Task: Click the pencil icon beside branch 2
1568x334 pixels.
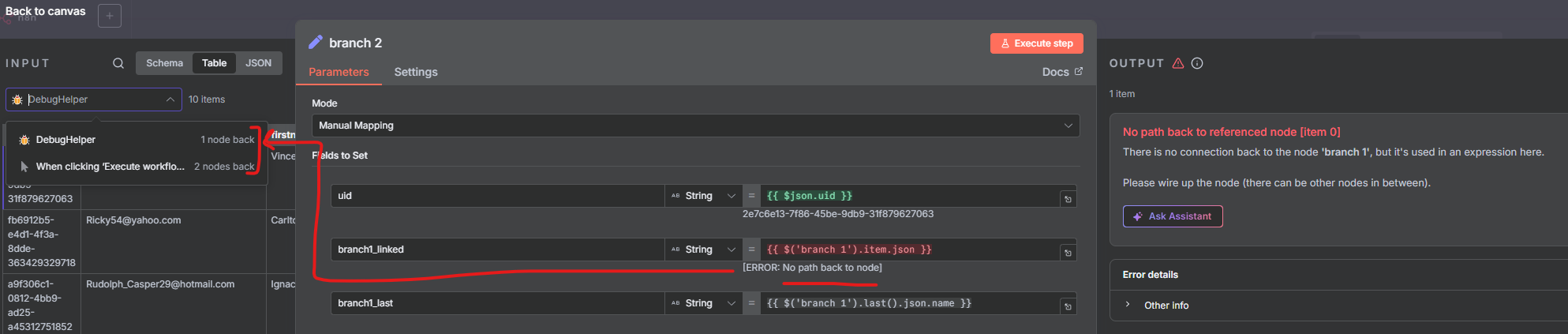Action: 316,43
